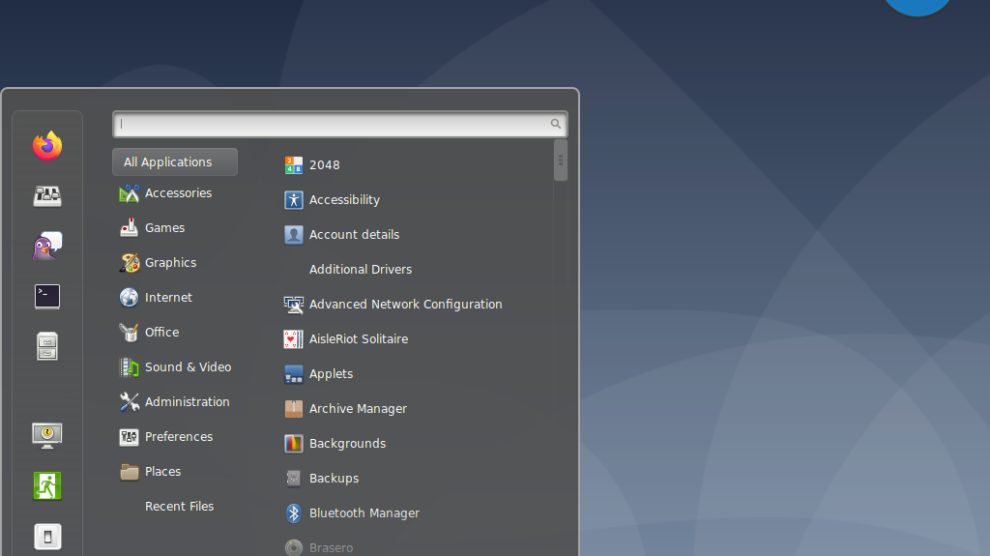Open AisleRiot Solitaire
Screen dimensions: 990x556
pyautogui.click(x=358, y=339)
